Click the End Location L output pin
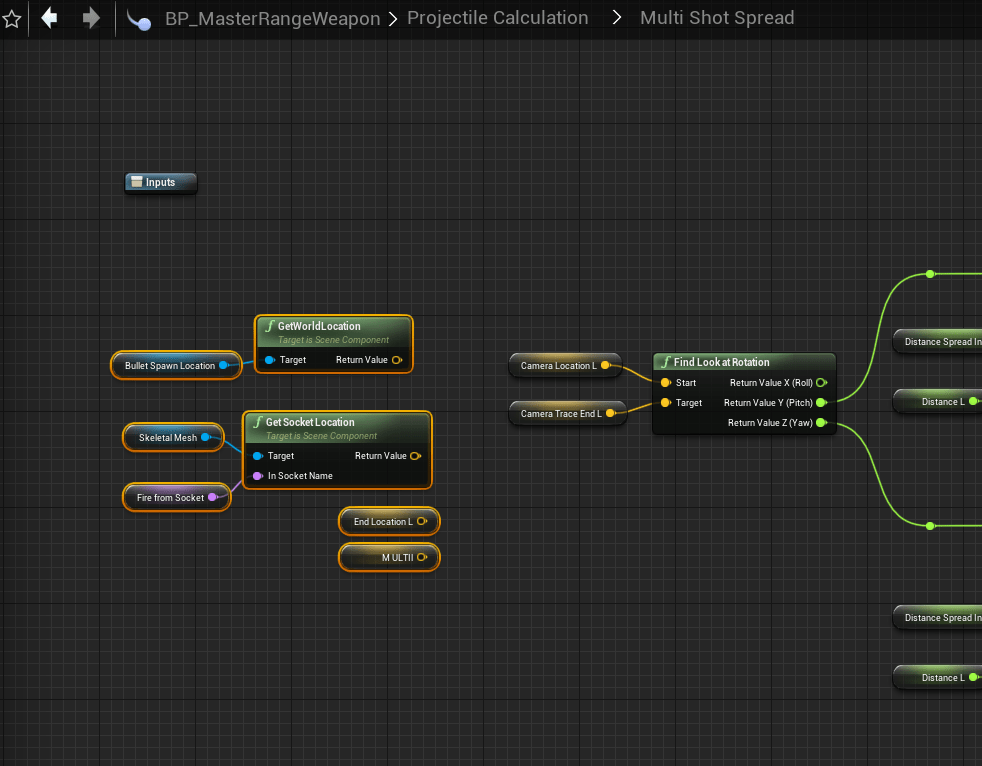The width and height of the screenshot is (982, 766). [x=422, y=522]
